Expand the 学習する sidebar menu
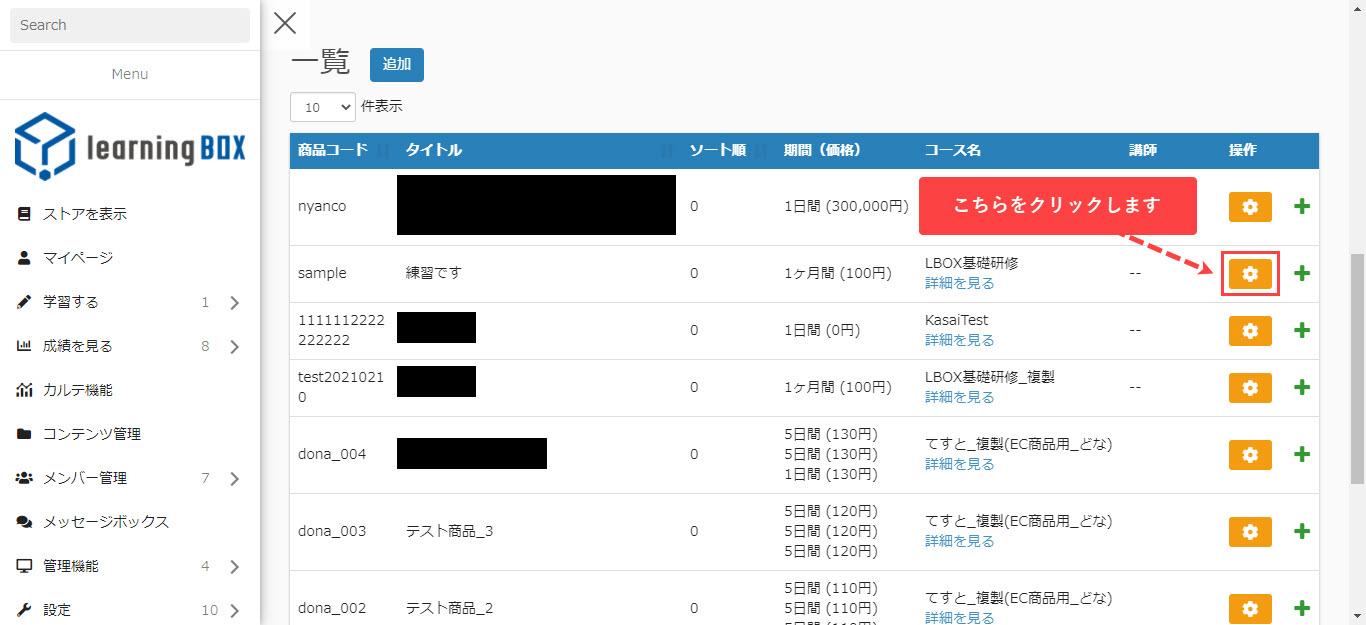Image resolution: width=1366 pixels, height=625 pixels. point(234,303)
